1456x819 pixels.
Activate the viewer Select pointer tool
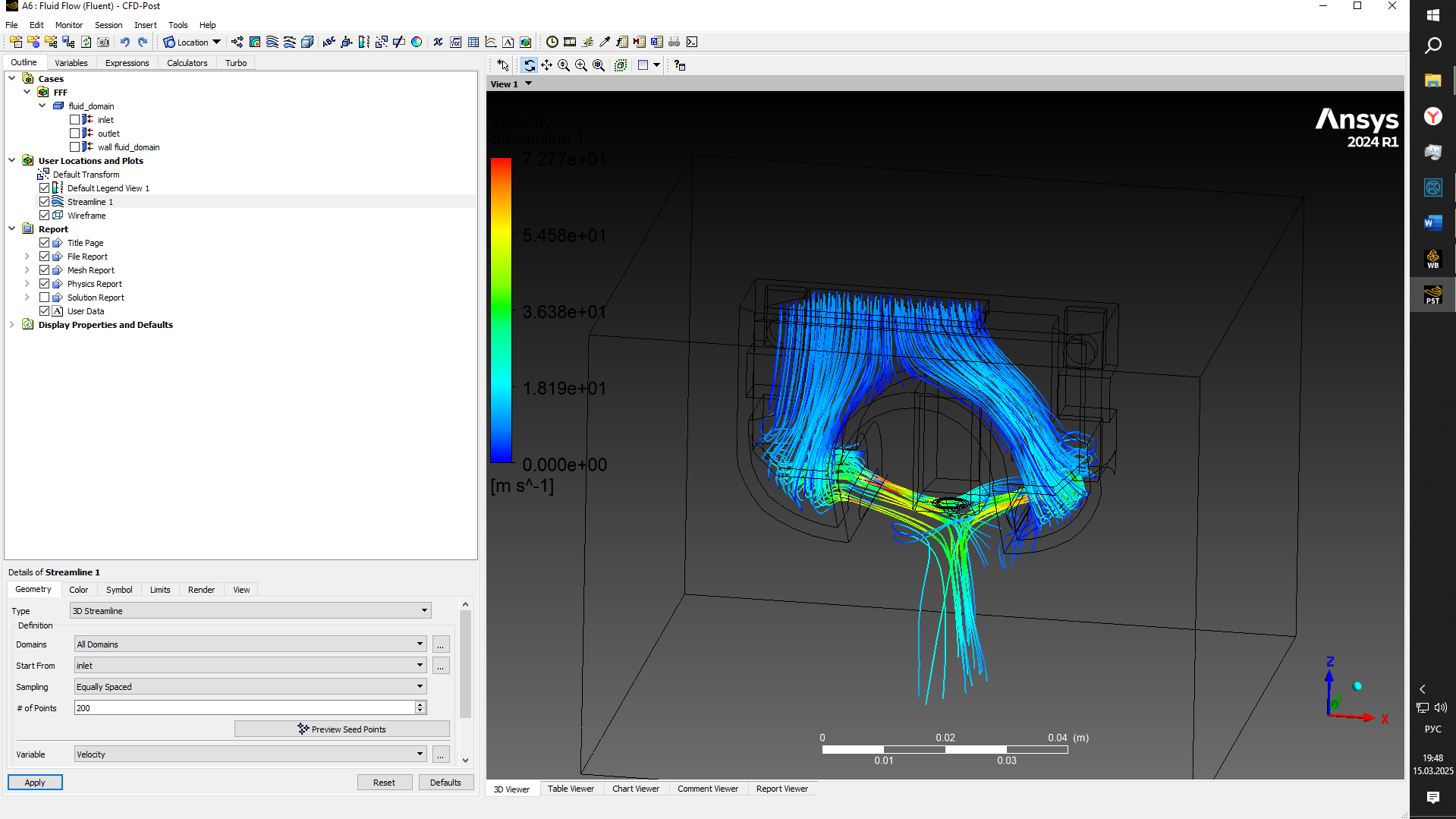click(x=503, y=65)
